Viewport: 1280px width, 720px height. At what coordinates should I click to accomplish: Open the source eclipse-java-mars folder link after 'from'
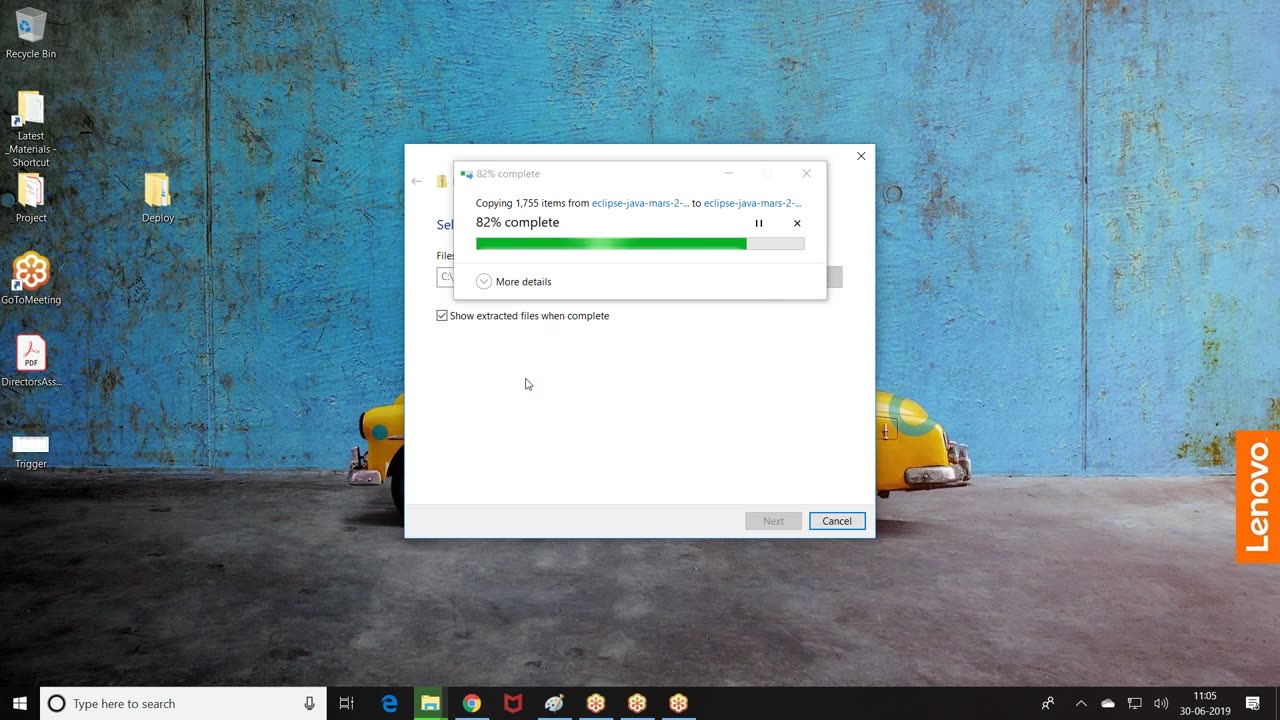(640, 203)
